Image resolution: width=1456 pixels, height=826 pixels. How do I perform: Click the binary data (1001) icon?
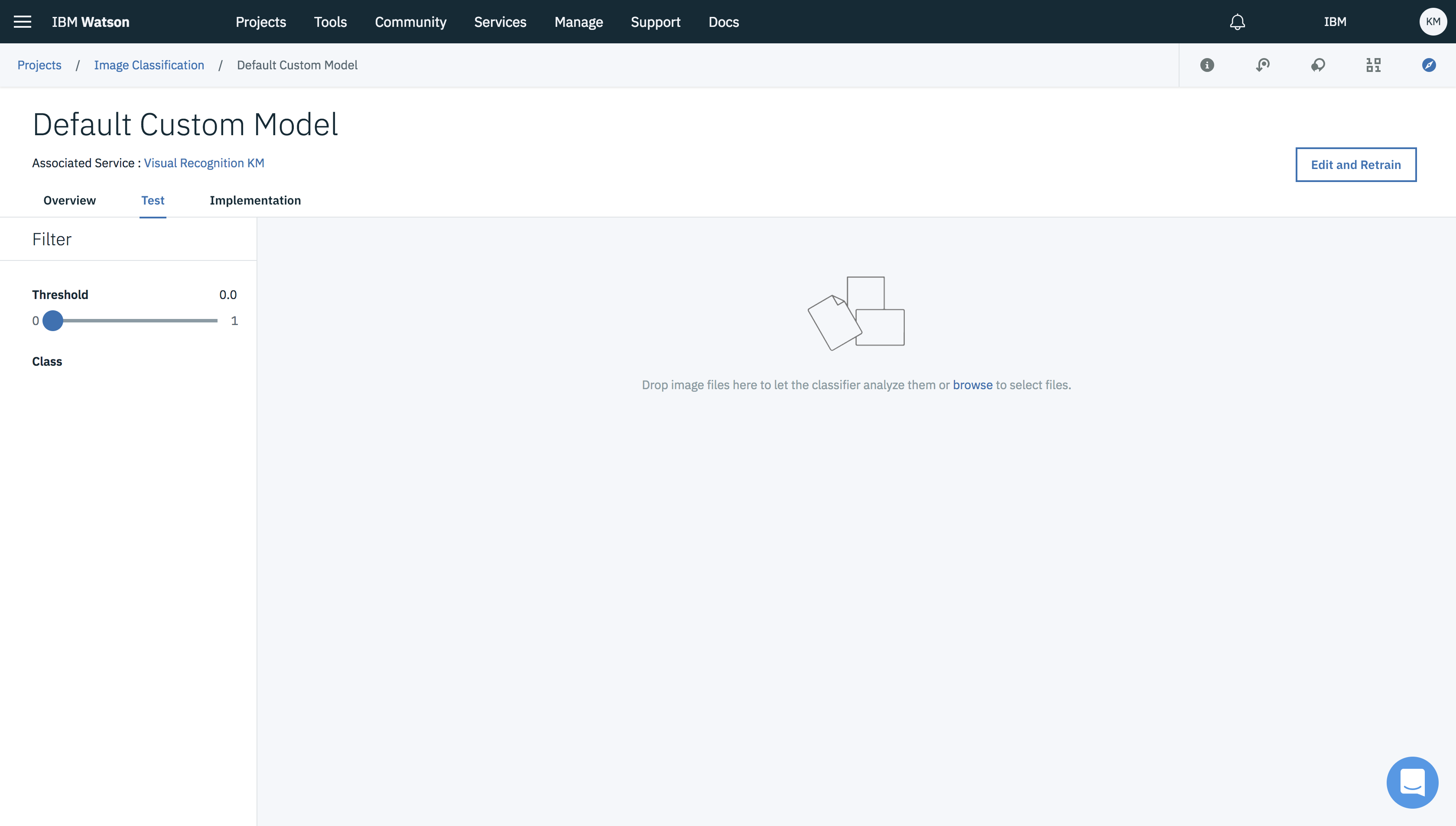(1373, 65)
